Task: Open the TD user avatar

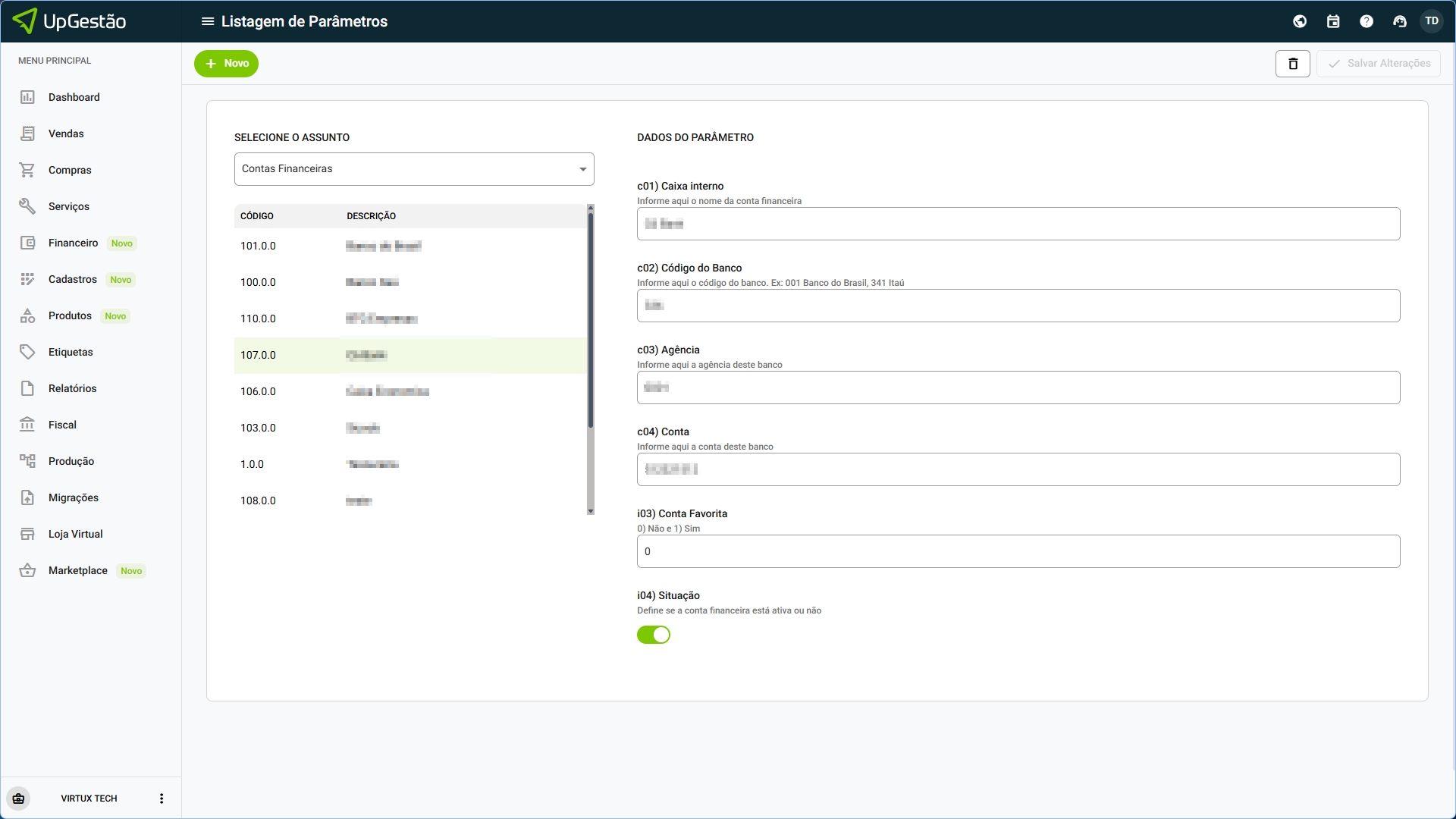Action: (1432, 21)
